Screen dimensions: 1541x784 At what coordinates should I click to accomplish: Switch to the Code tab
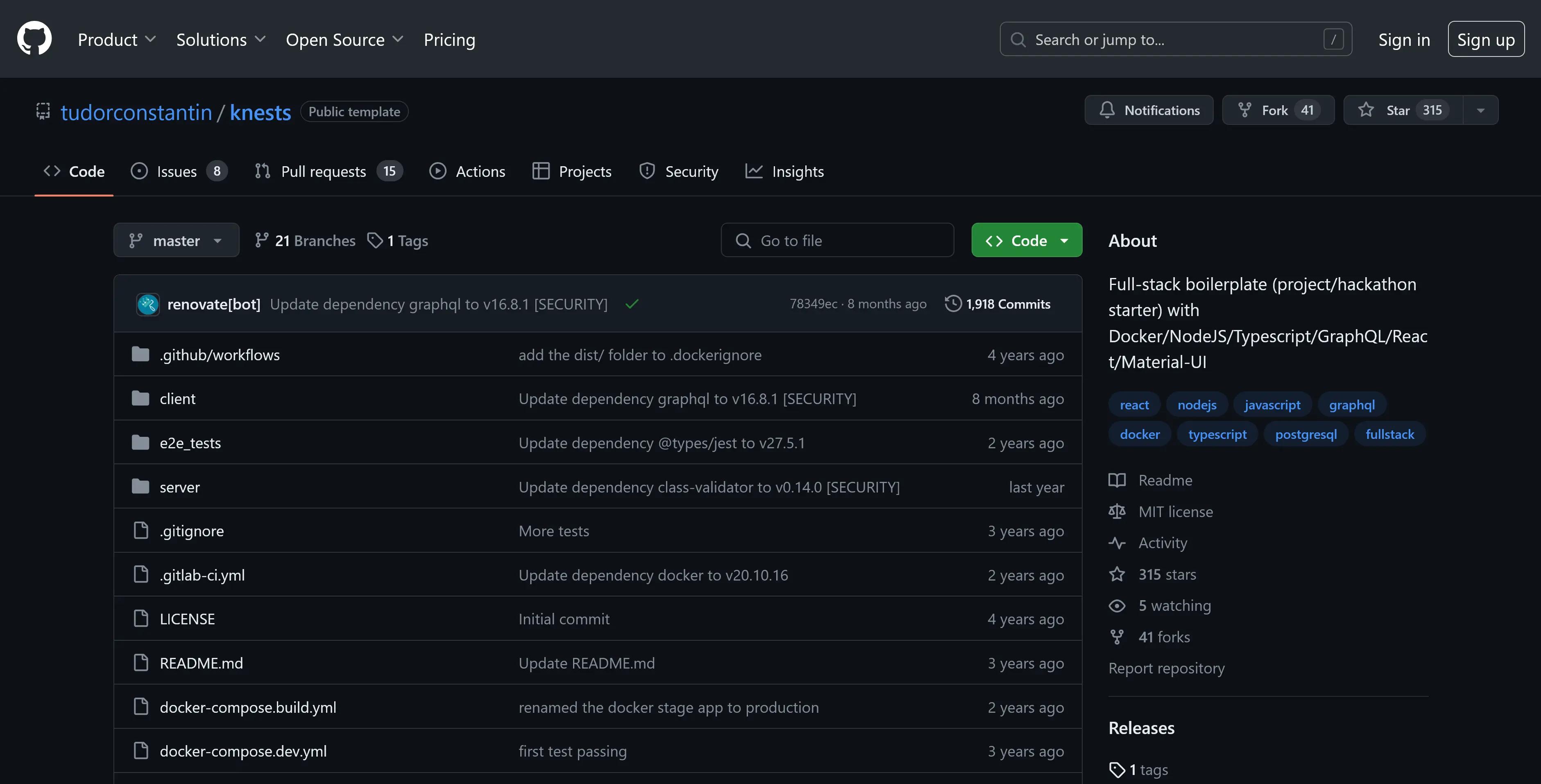[74, 172]
